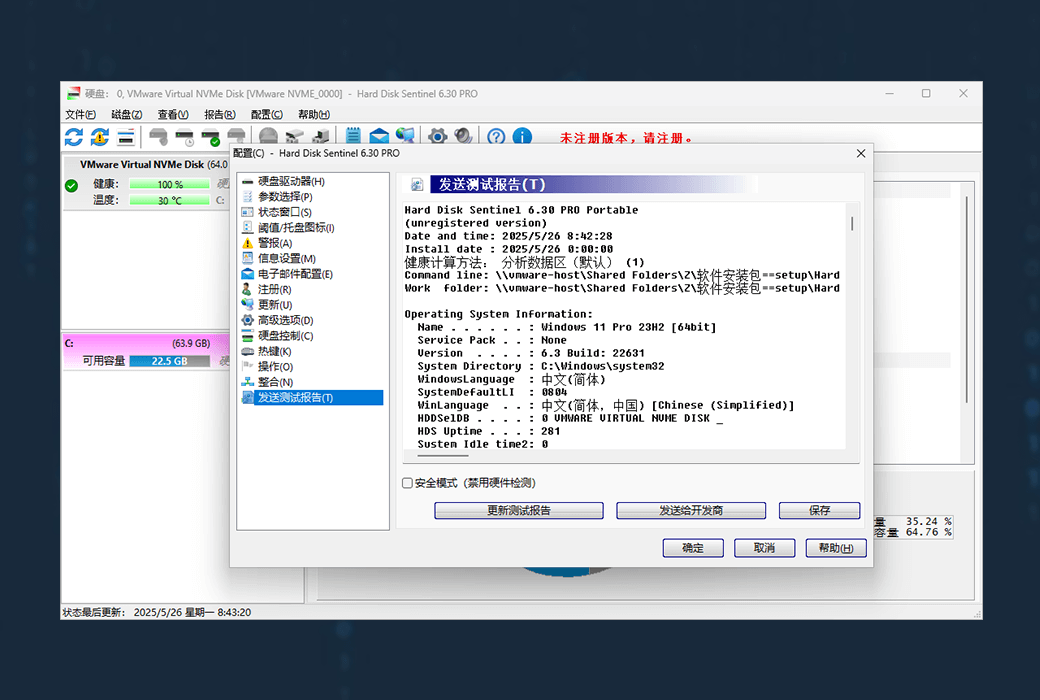Click the blue refresh arrows toolbar icon
The image size is (1040, 700).
[x=74, y=137]
